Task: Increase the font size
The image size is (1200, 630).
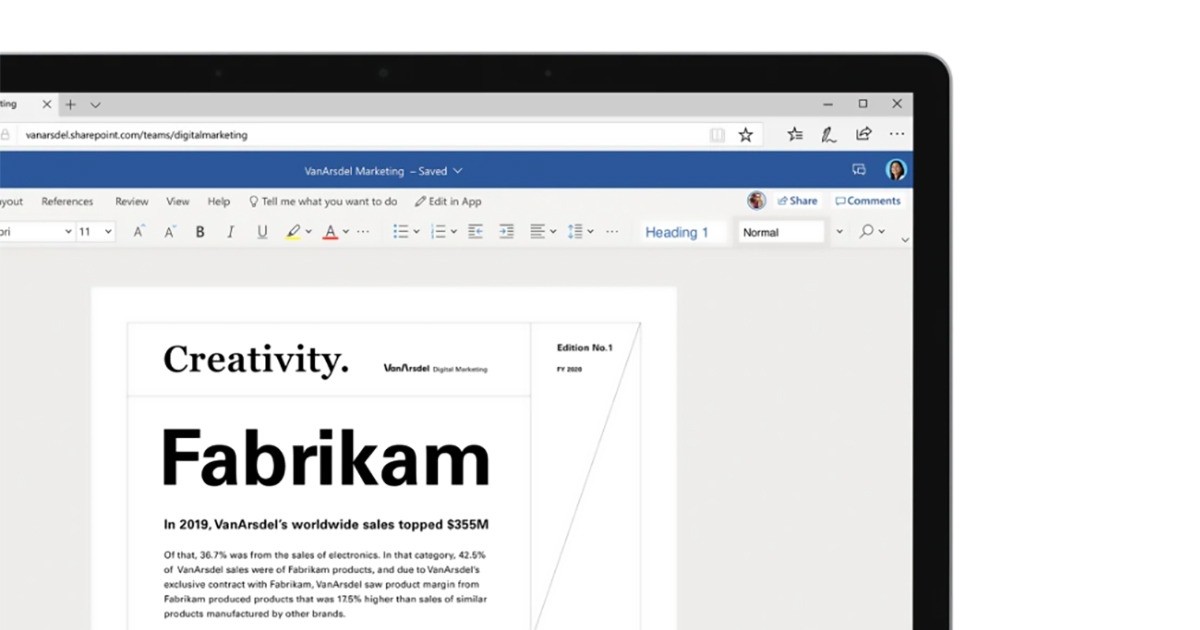Action: click(138, 231)
